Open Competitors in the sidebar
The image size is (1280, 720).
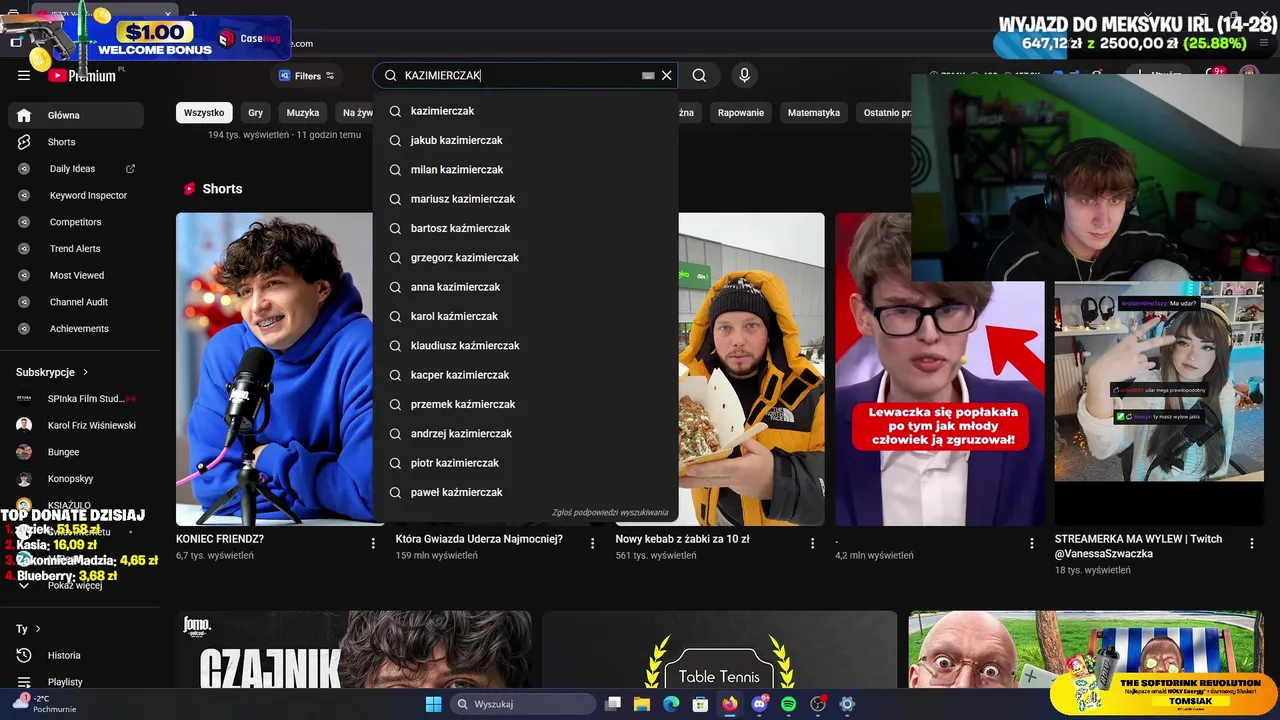76,222
